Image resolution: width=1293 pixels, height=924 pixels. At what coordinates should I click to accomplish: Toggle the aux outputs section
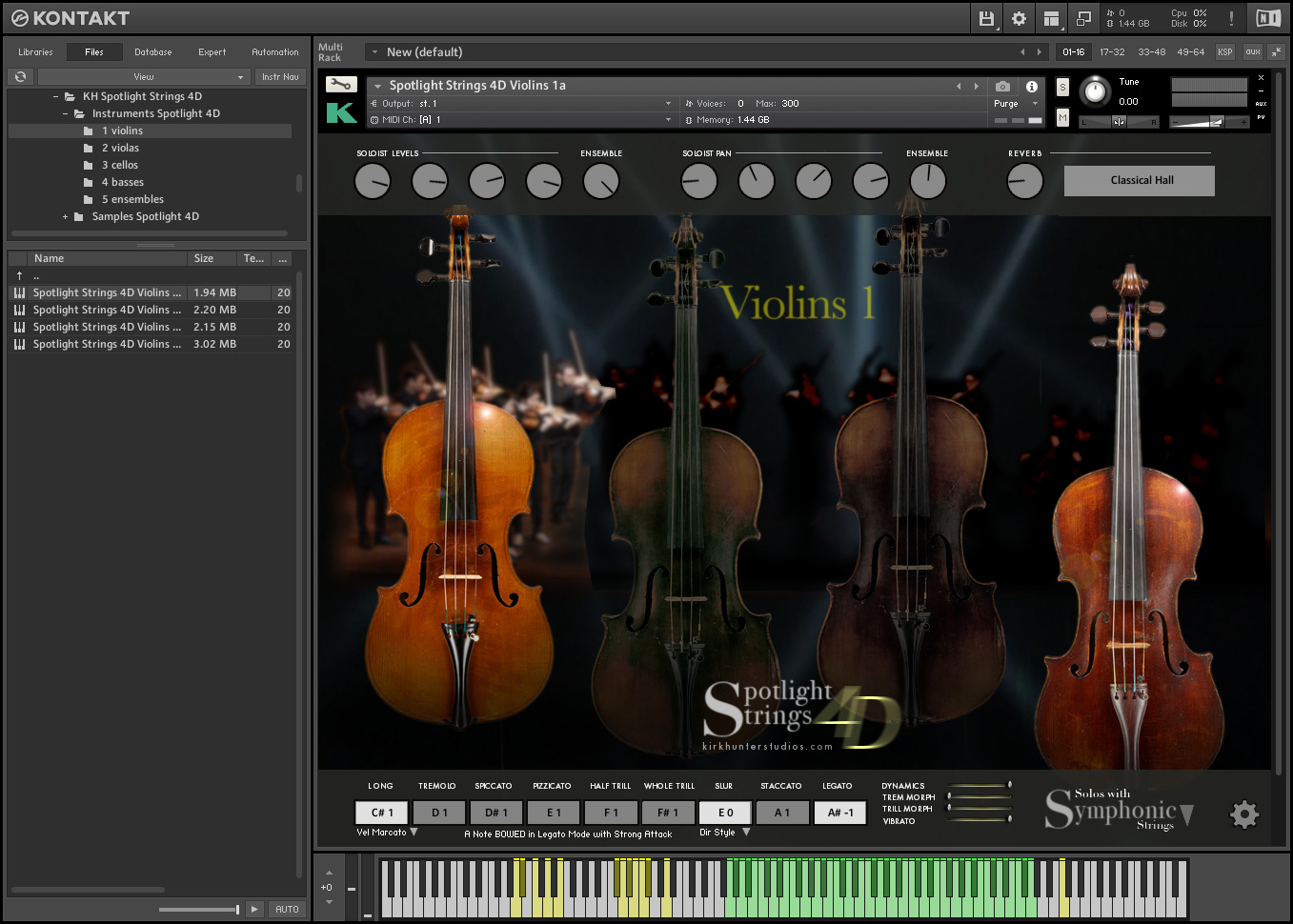1252,52
